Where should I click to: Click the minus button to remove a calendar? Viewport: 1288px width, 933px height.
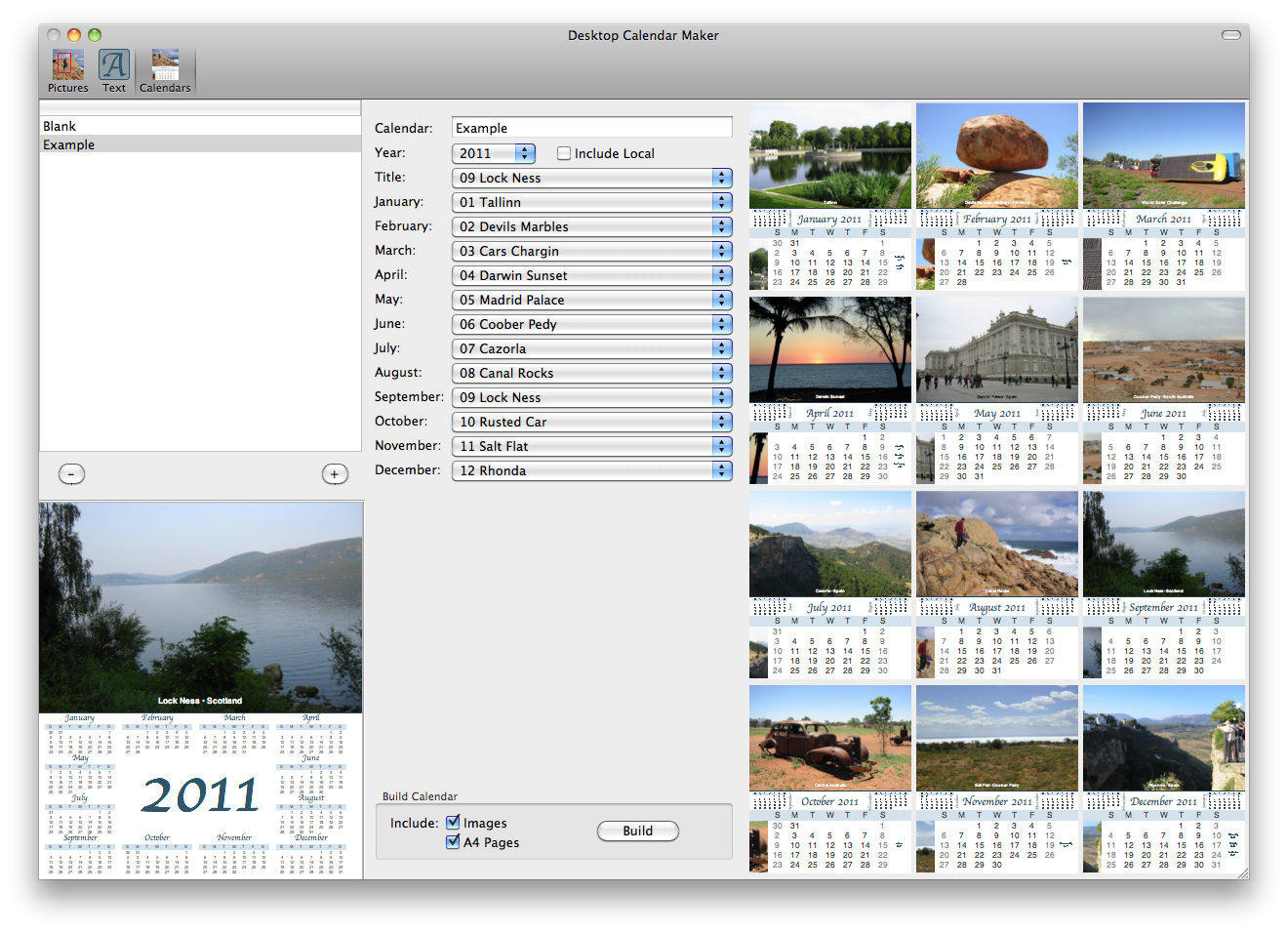tap(70, 473)
